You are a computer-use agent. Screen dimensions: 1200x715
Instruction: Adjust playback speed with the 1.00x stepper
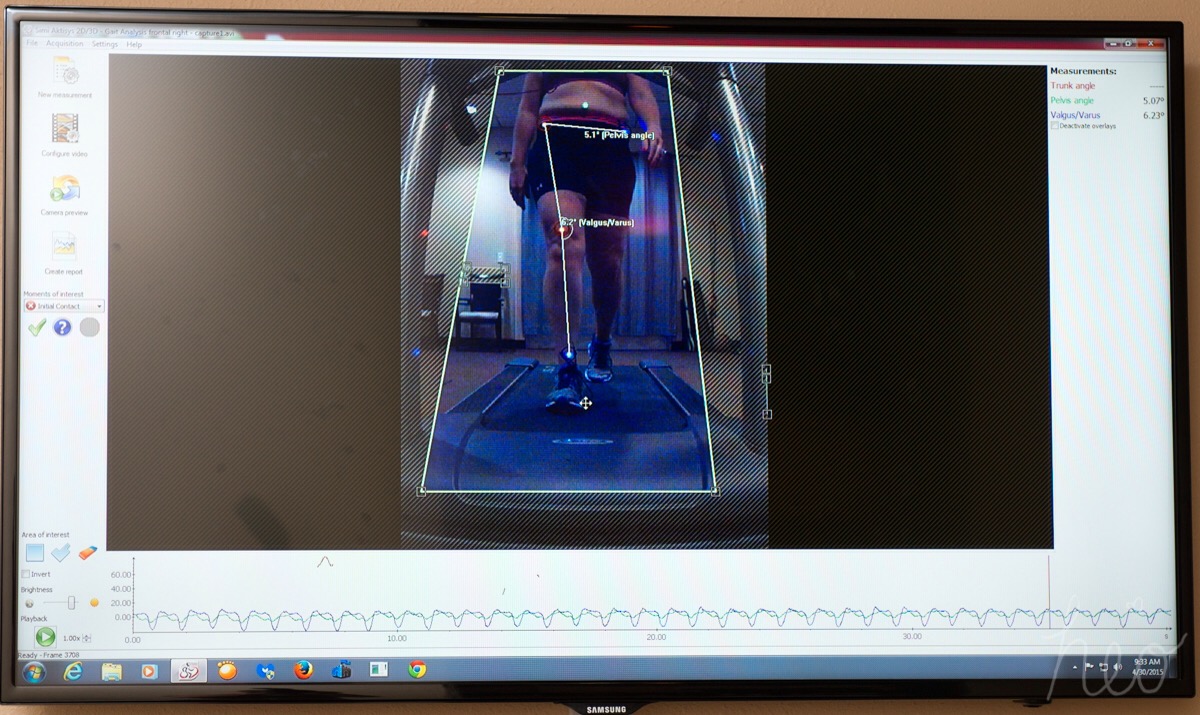coord(87,638)
